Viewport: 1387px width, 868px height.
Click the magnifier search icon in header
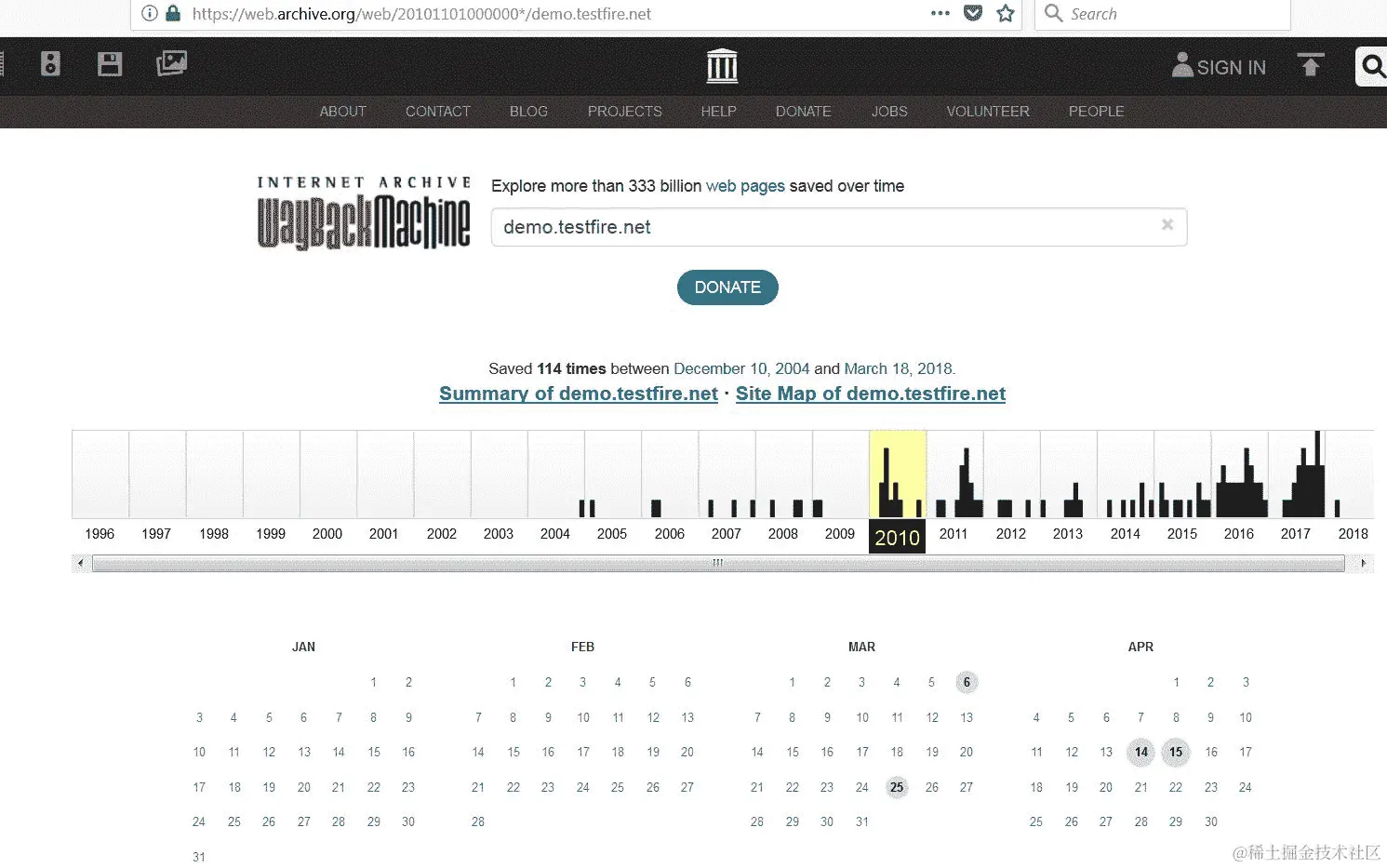(x=1372, y=66)
